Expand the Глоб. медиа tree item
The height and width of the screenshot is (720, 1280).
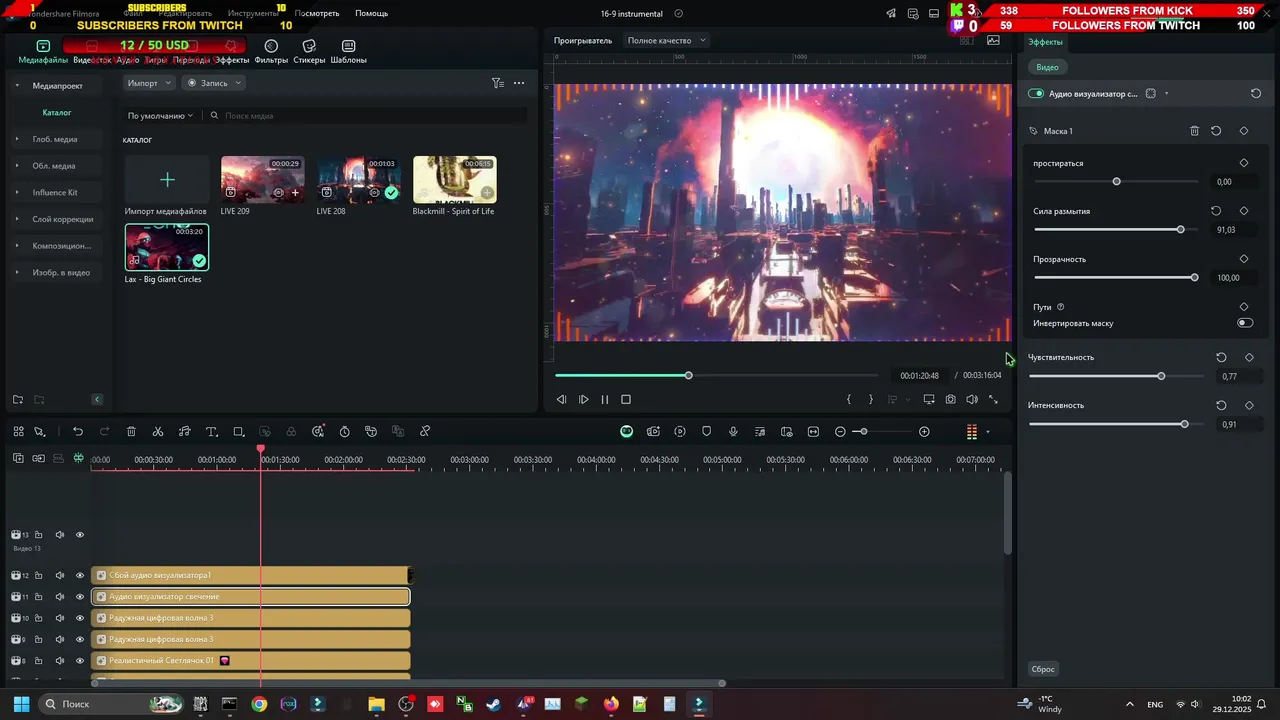point(17,139)
